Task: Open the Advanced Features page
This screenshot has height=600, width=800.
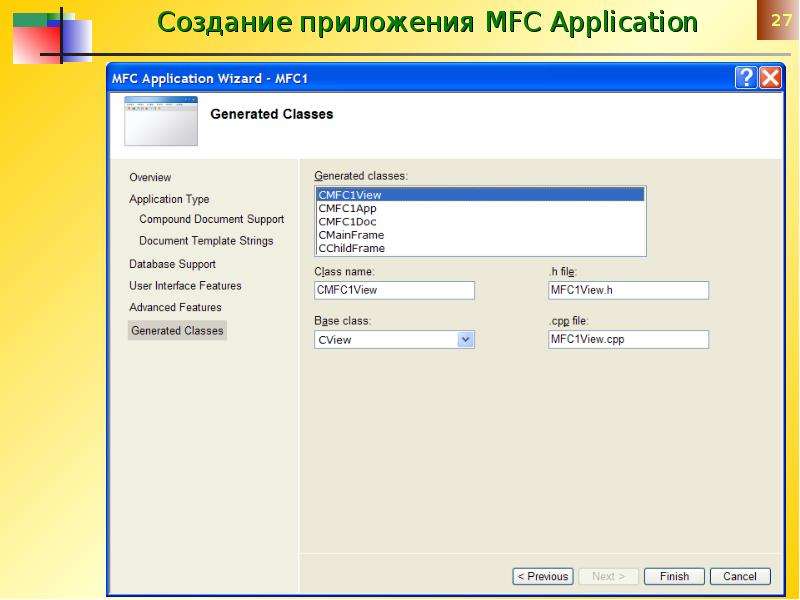Action: point(175,307)
